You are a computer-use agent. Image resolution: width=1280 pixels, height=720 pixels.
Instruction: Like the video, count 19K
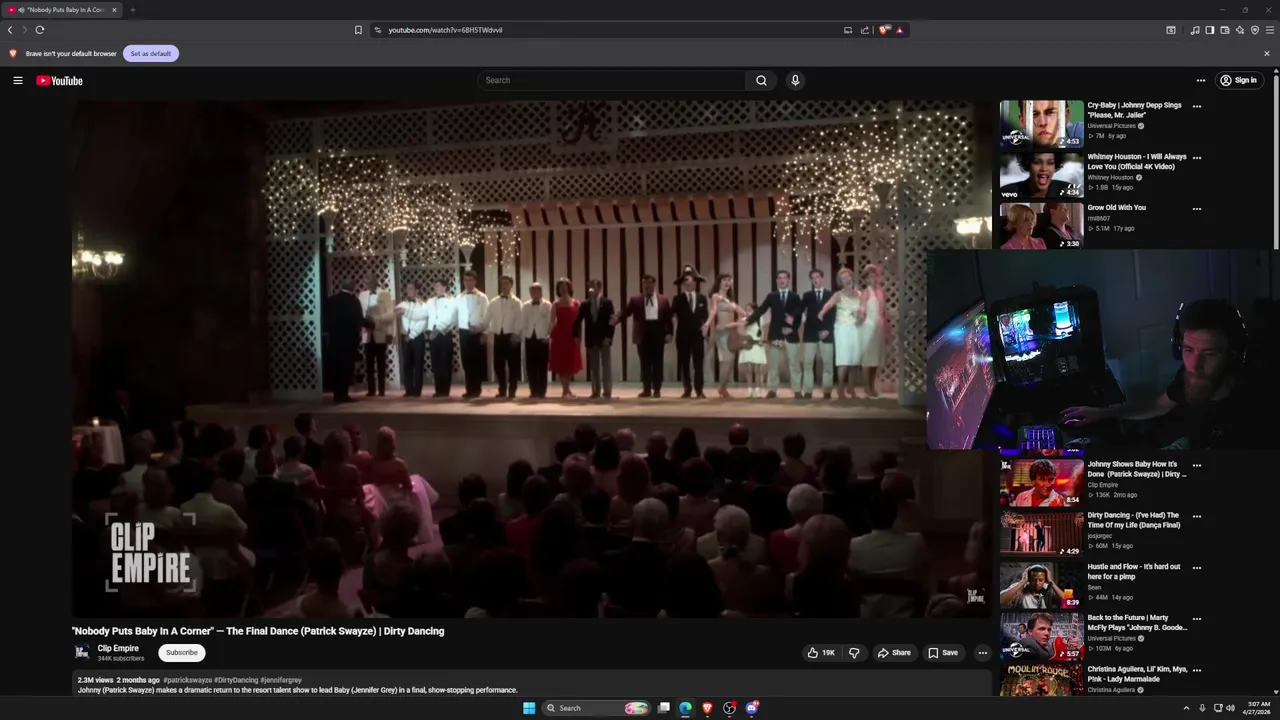(821, 653)
